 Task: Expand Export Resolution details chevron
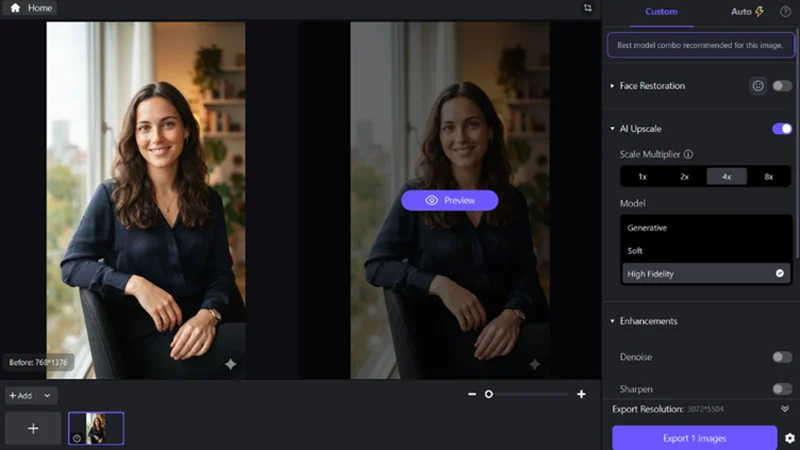tap(785, 409)
